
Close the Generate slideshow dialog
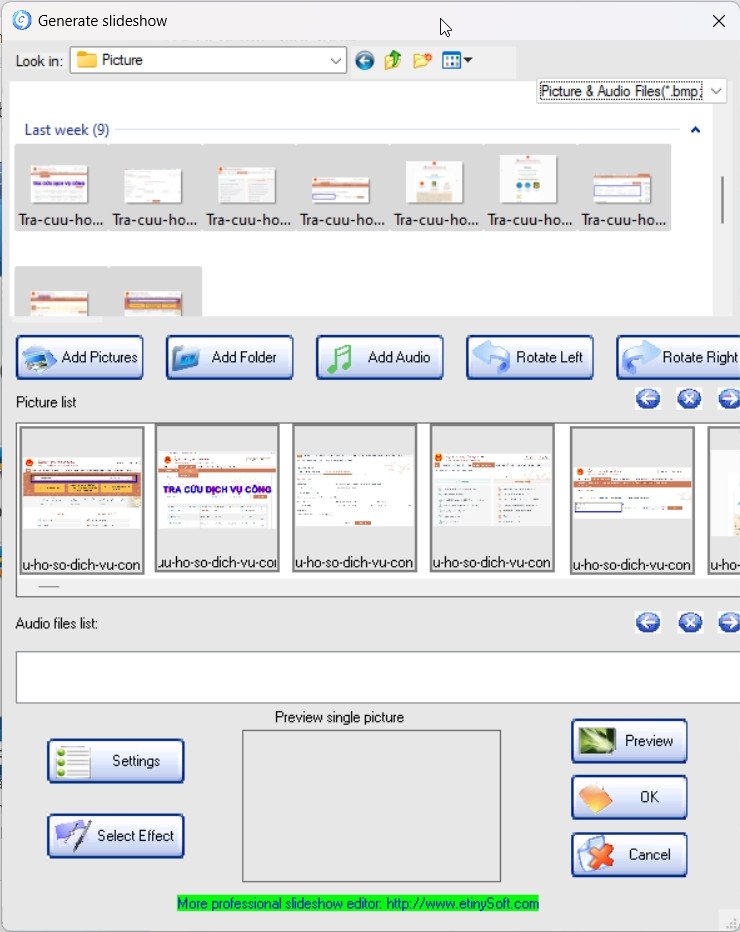click(719, 21)
